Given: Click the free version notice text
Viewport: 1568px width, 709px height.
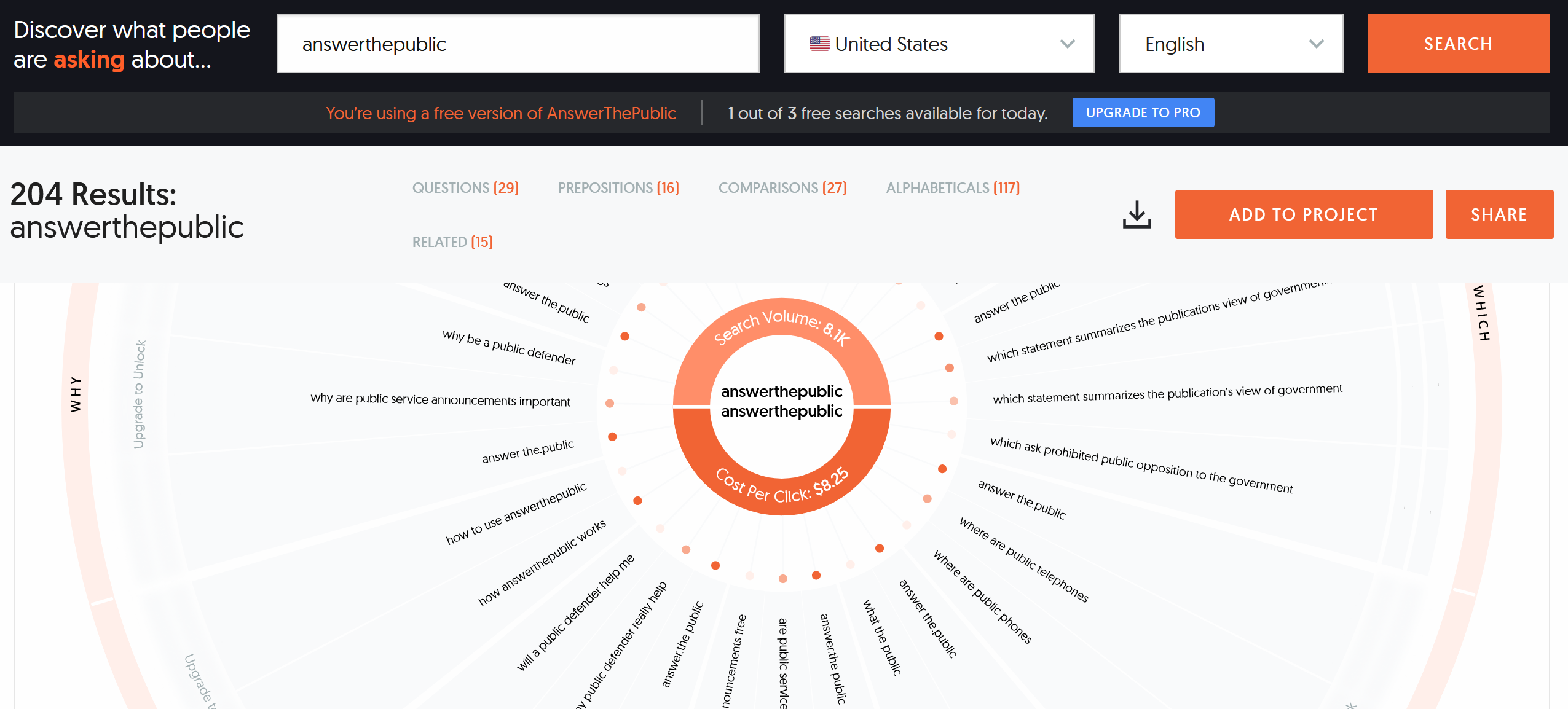Looking at the screenshot, I should [x=501, y=113].
